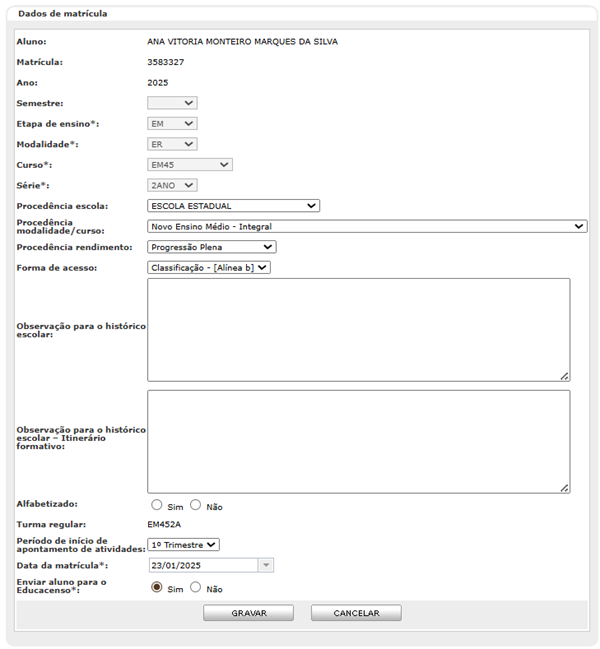The height and width of the screenshot is (649, 600).
Task: Expand Procedência modalidade/curso dropdown
Action: pyautogui.click(x=367, y=226)
